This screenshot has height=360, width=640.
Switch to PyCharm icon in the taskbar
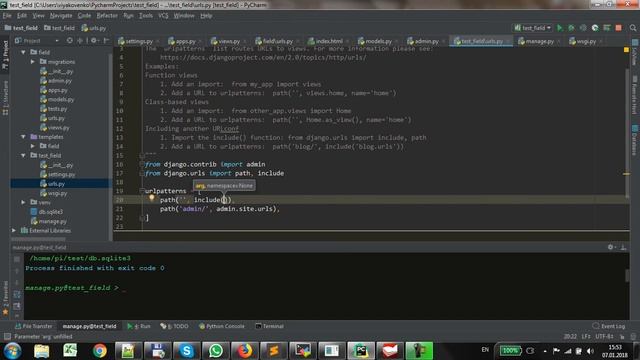[x=361, y=351]
